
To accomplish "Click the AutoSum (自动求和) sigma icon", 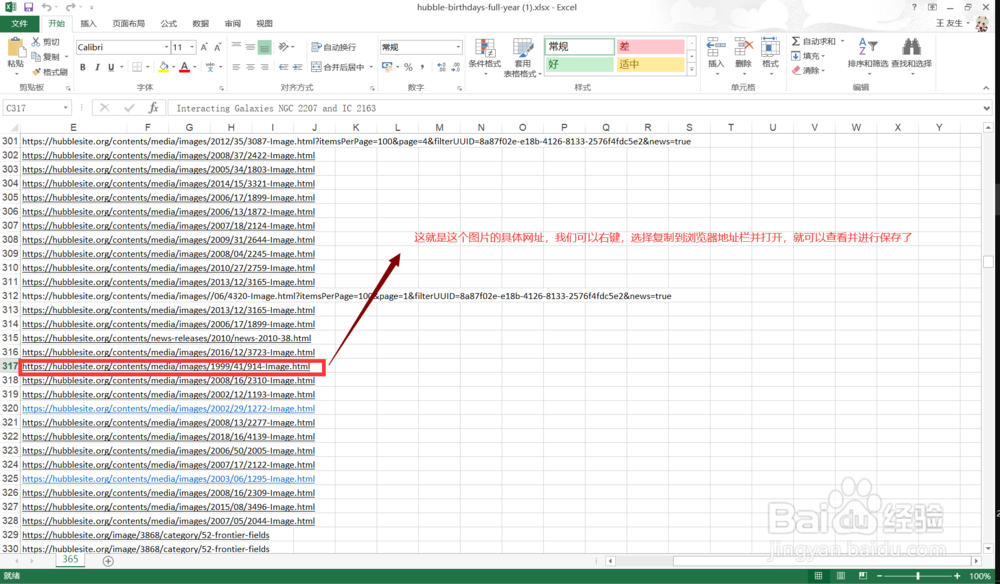I will point(796,41).
